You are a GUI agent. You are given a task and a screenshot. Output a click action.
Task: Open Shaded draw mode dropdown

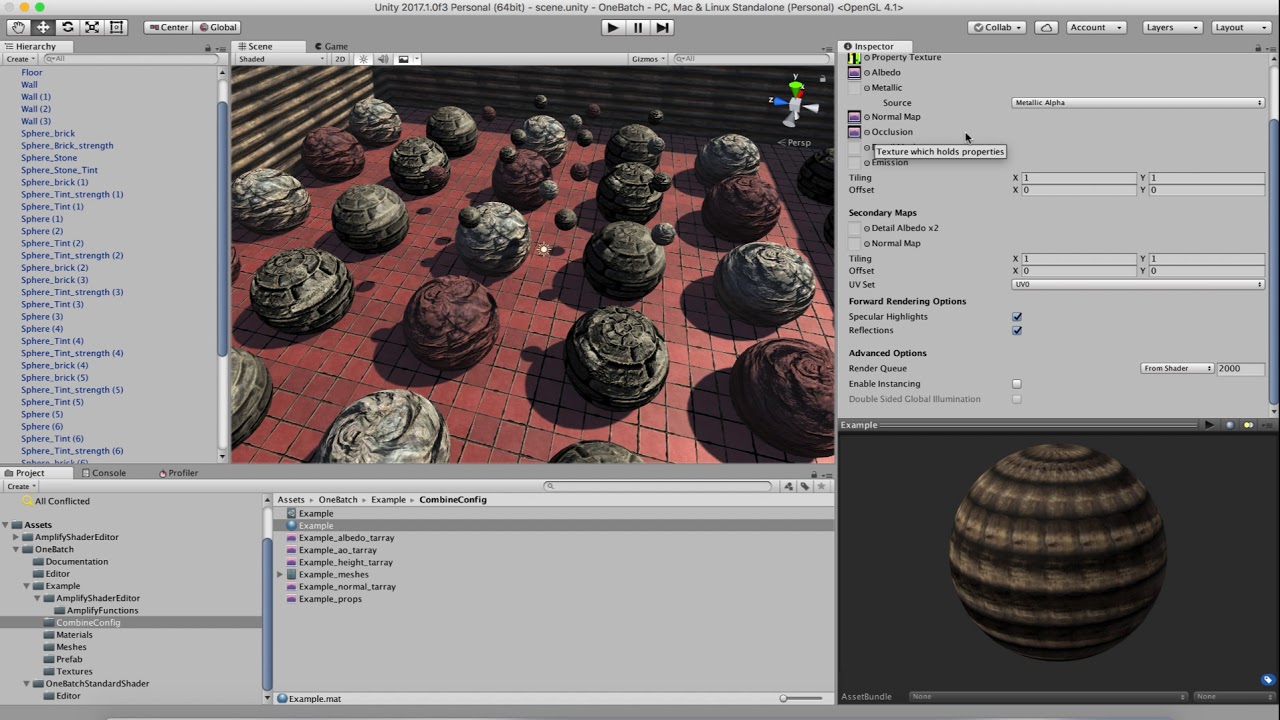click(281, 59)
